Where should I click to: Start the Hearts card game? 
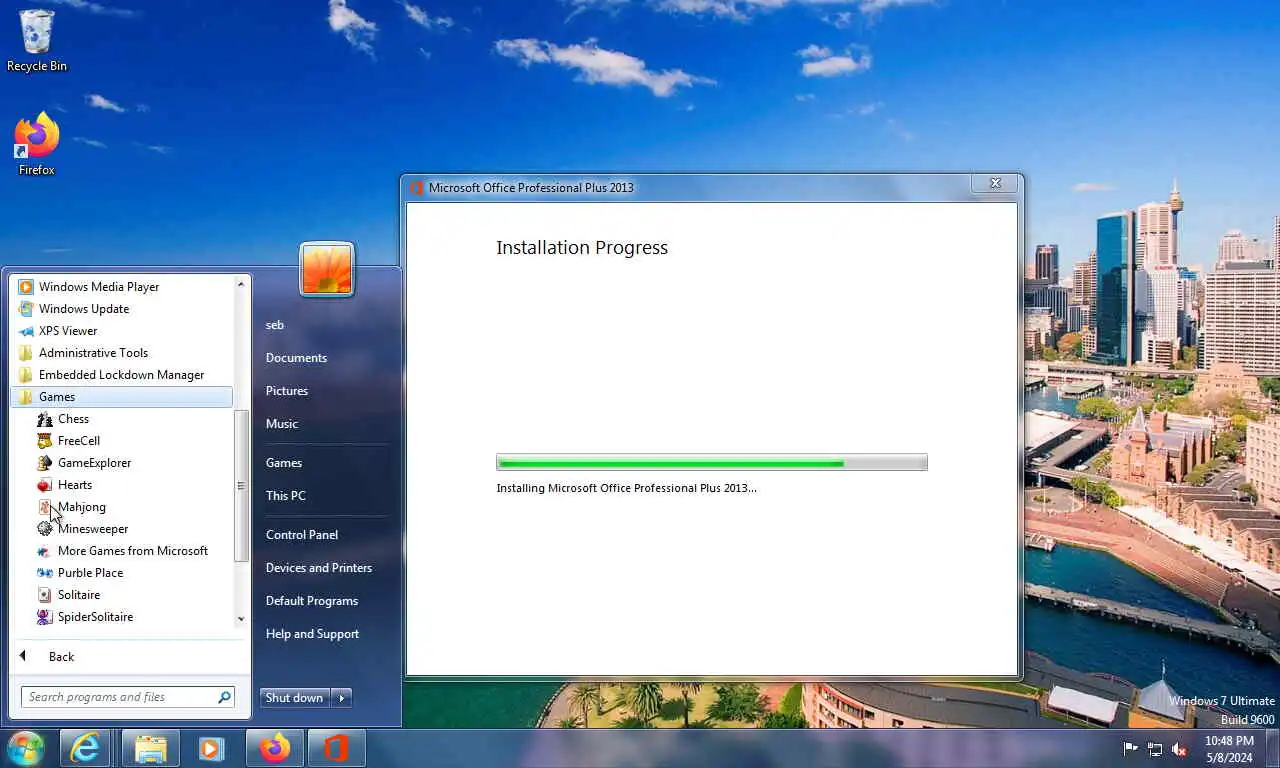point(74,485)
